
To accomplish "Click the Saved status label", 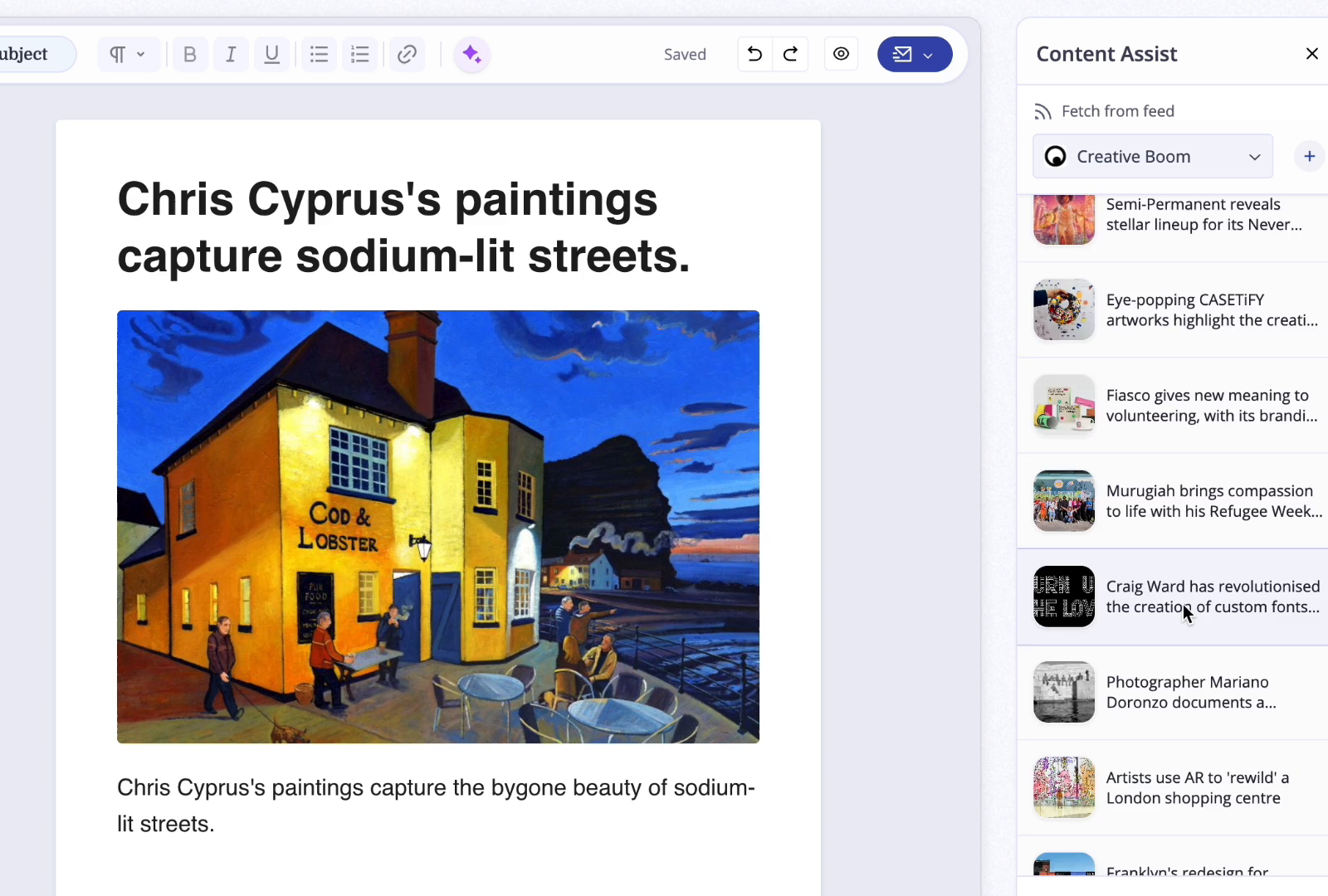I will click(685, 55).
